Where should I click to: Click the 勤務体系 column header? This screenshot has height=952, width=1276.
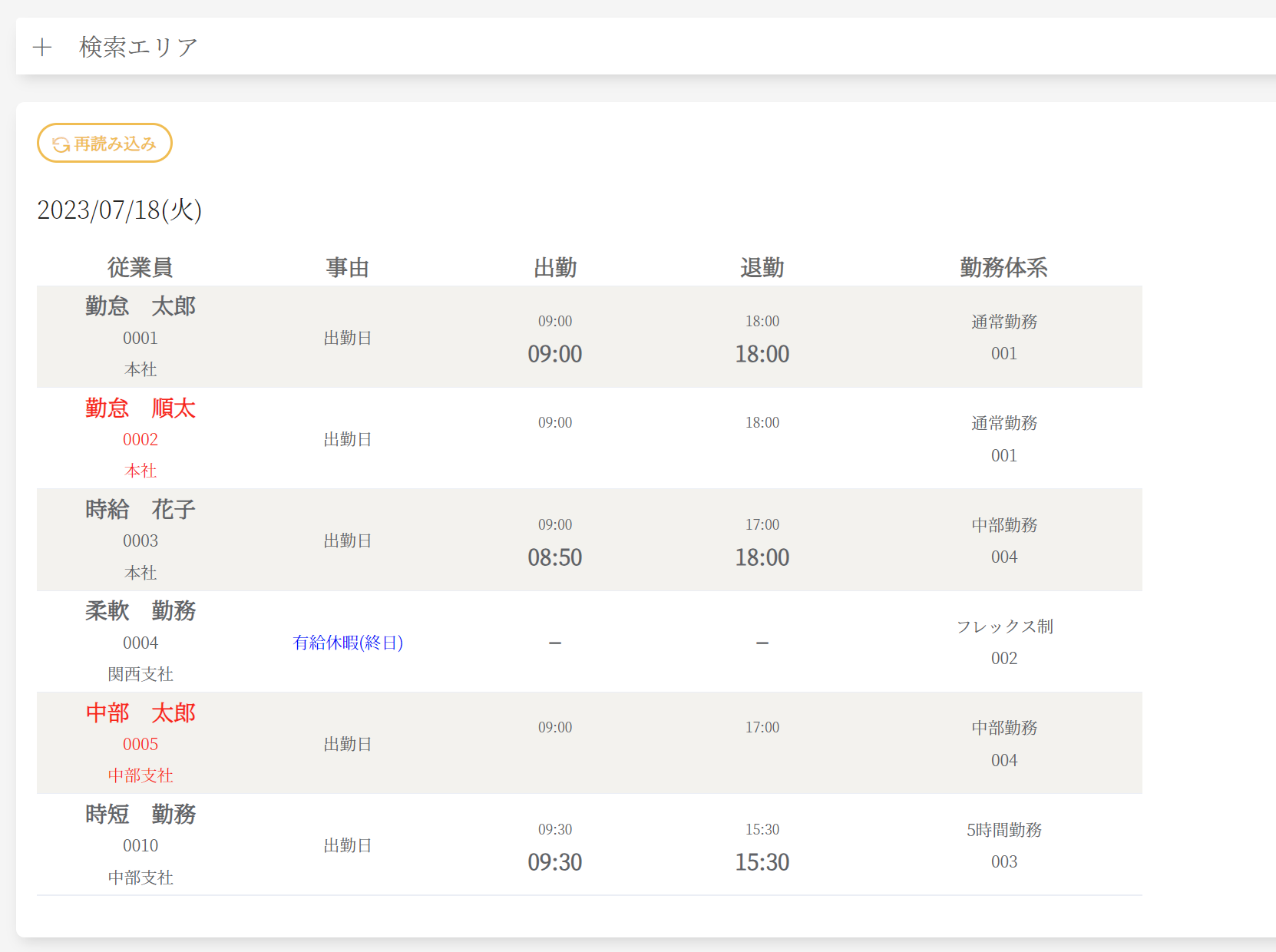(1003, 267)
